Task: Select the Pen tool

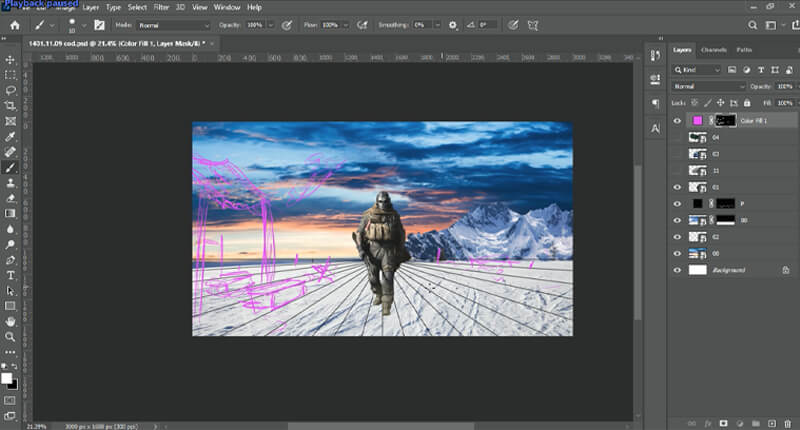Action: [x=10, y=260]
